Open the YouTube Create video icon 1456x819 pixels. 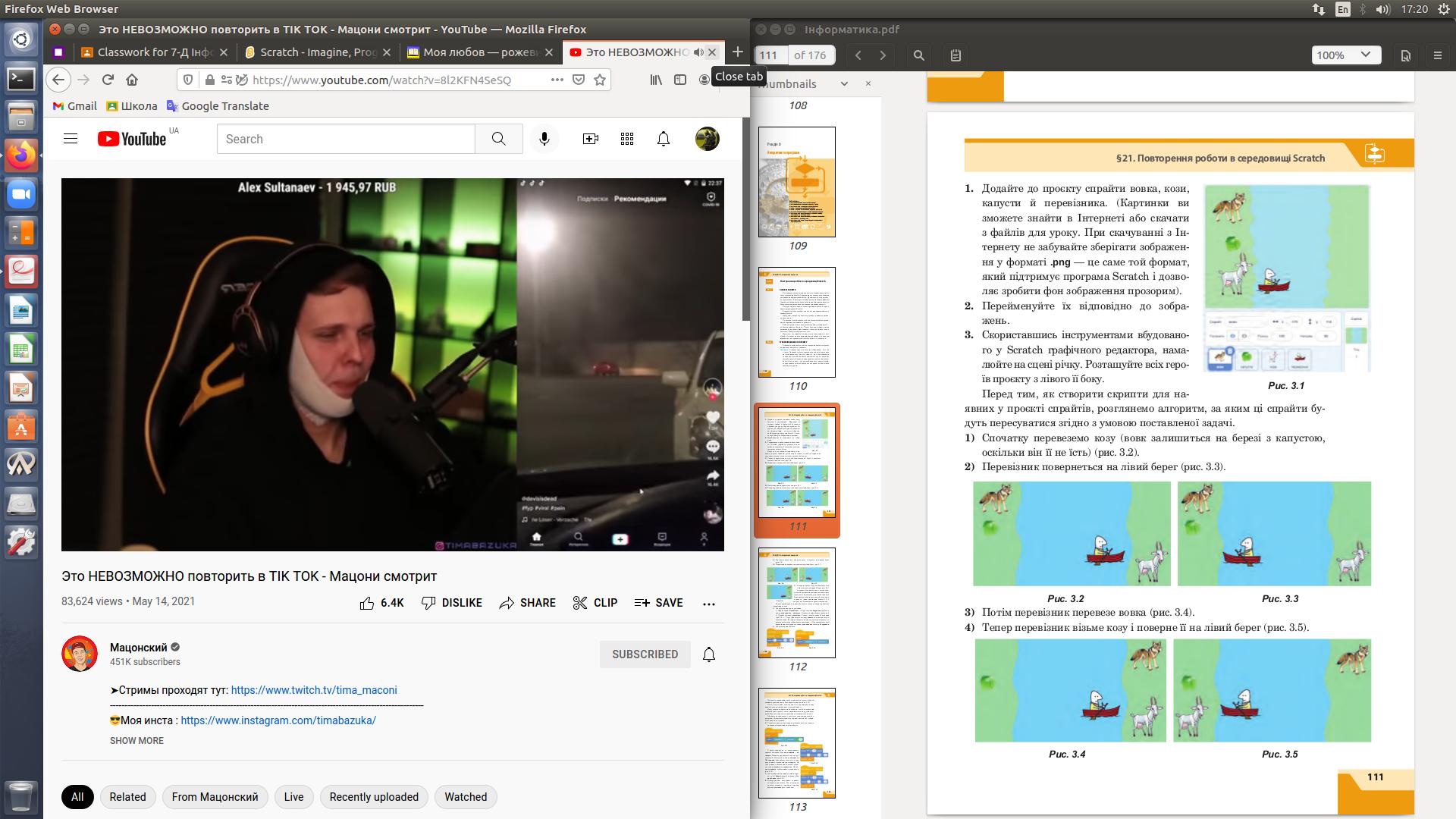pos(590,139)
